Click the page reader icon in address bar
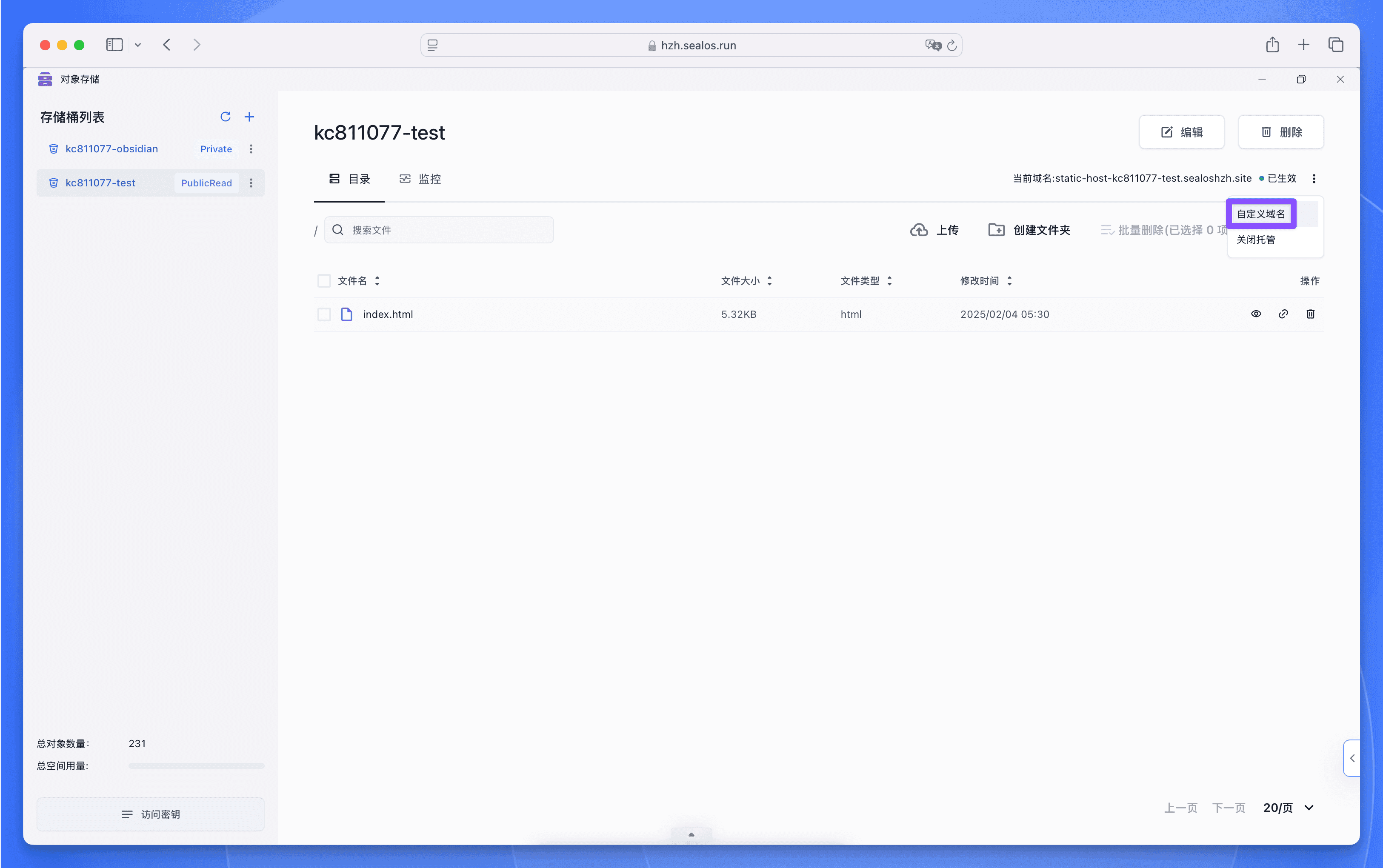 432,46
